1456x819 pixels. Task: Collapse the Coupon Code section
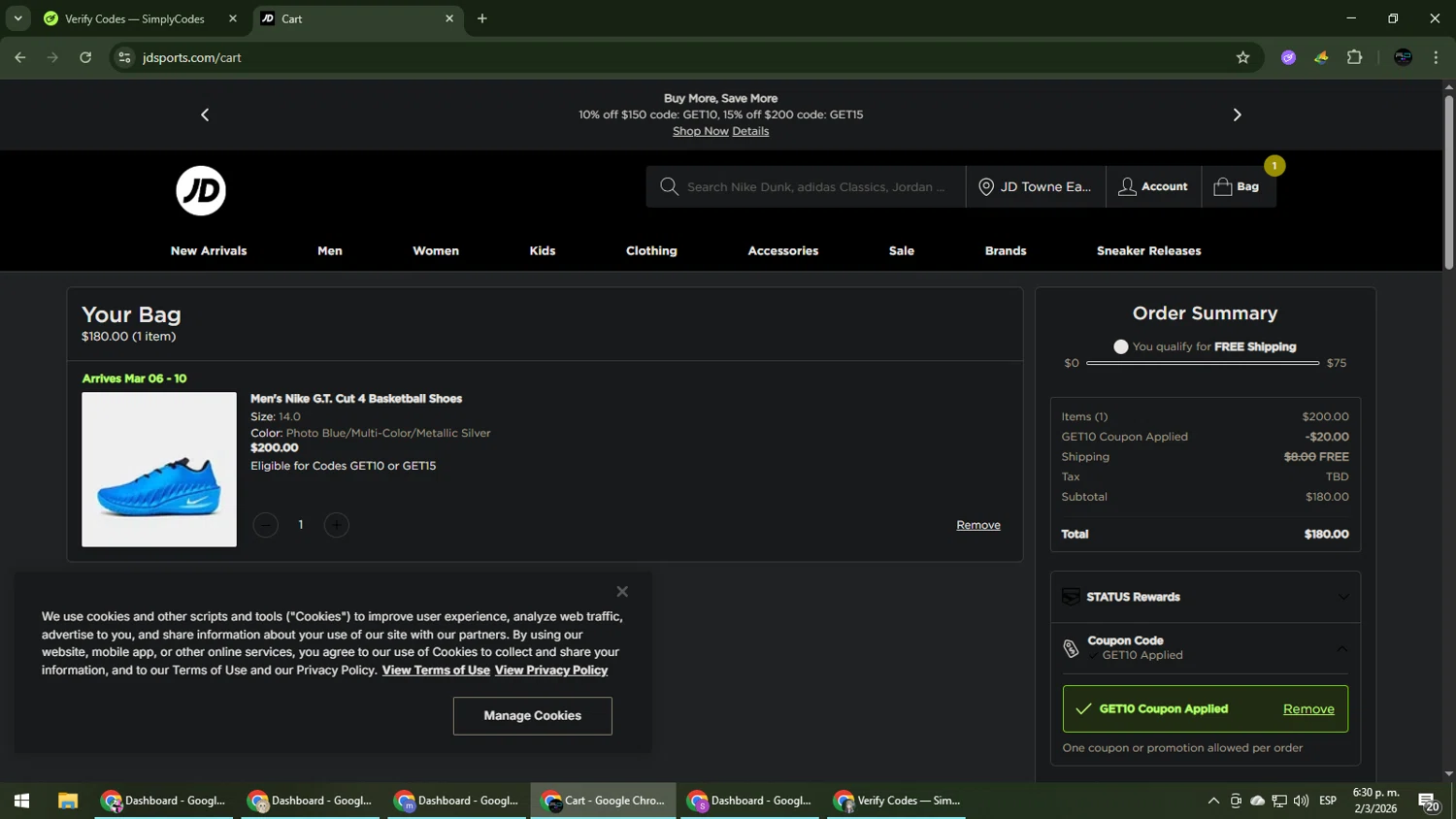[1342, 648]
